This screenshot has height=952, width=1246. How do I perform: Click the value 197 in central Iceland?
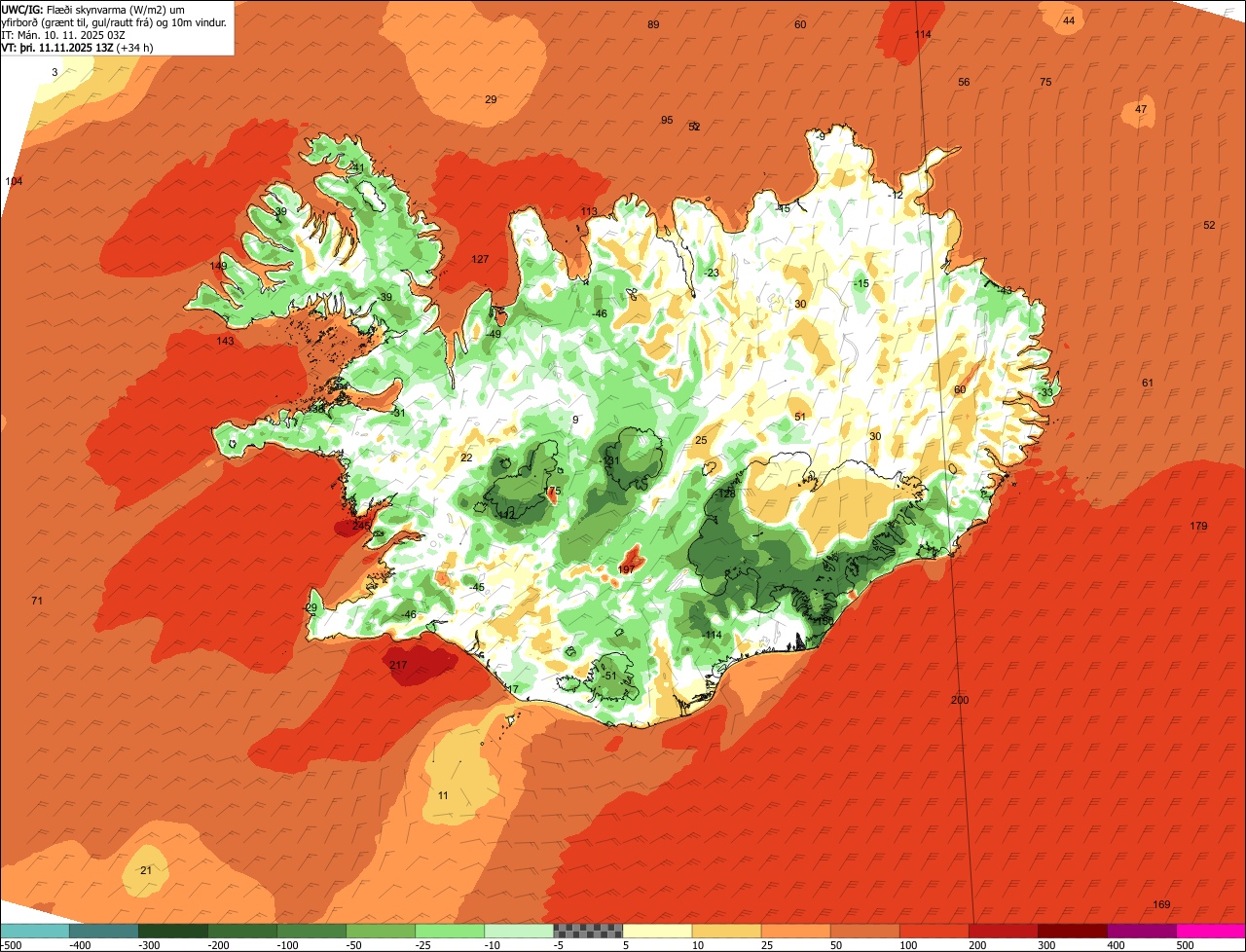[x=627, y=569]
